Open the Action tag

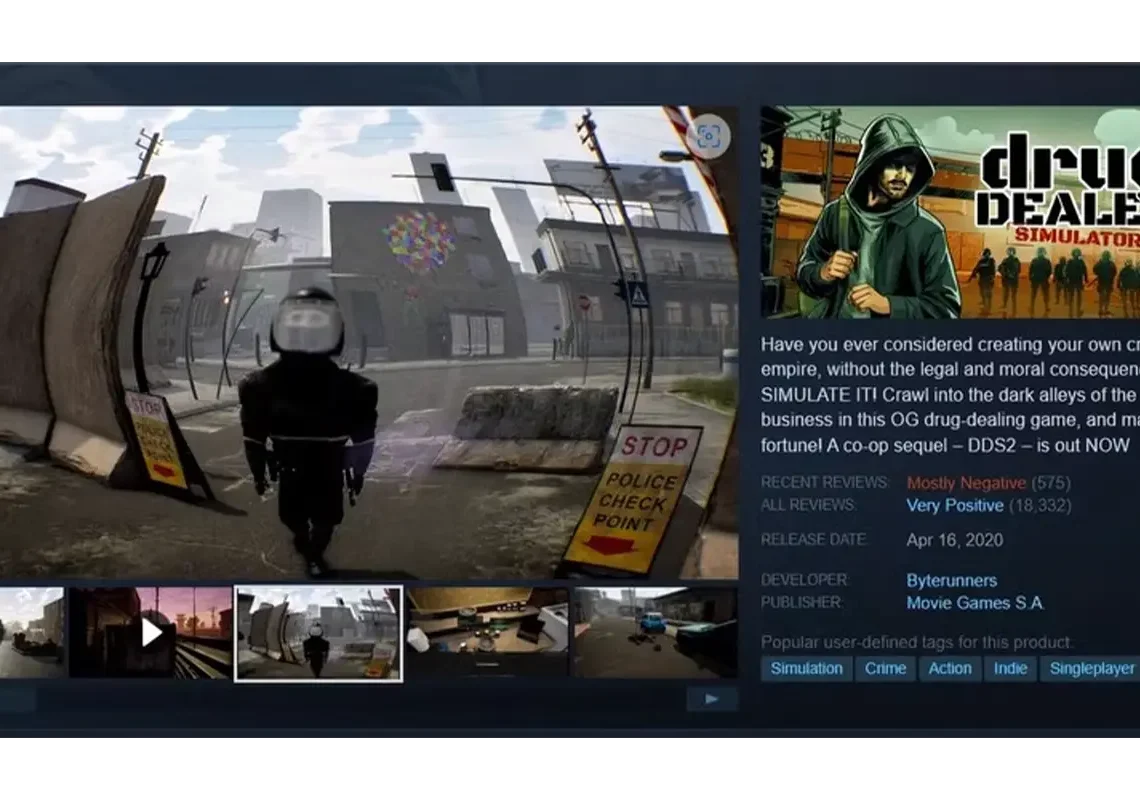pyautogui.click(x=950, y=668)
